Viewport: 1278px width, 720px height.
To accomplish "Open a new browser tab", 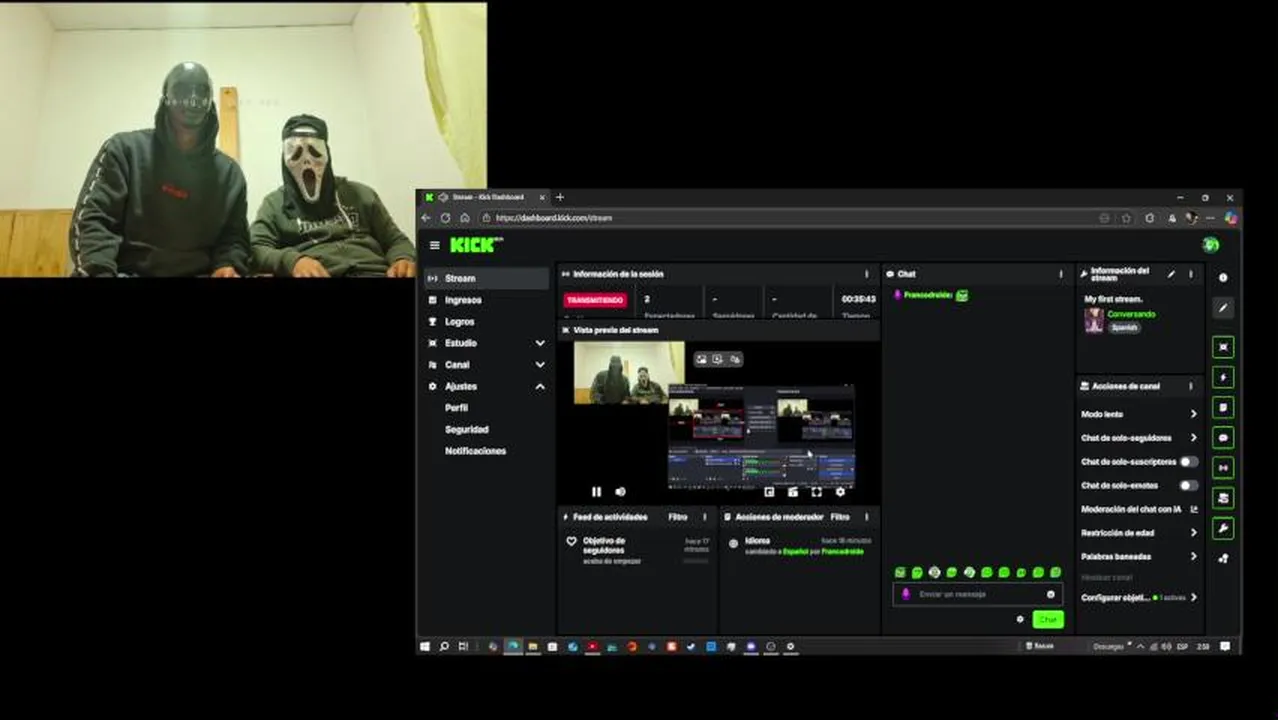I will 560,197.
